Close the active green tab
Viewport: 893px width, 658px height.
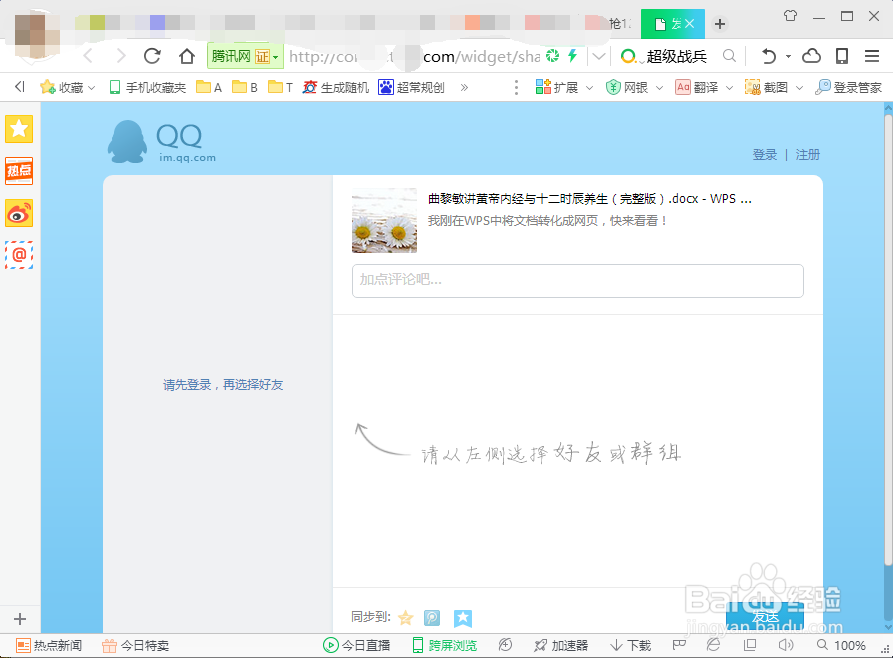[689, 24]
